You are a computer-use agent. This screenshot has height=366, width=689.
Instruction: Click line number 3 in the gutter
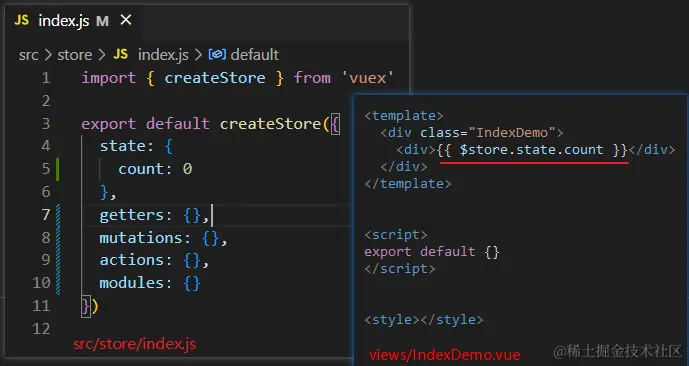(x=46, y=124)
